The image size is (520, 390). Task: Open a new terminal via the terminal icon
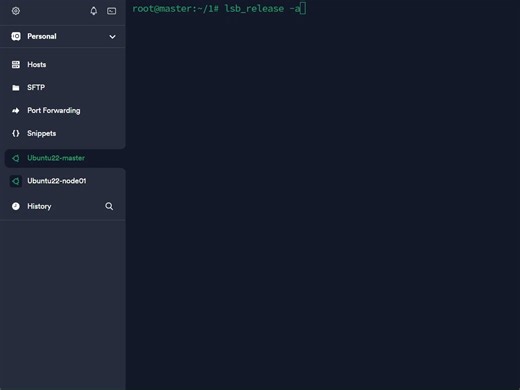pos(111,11)
